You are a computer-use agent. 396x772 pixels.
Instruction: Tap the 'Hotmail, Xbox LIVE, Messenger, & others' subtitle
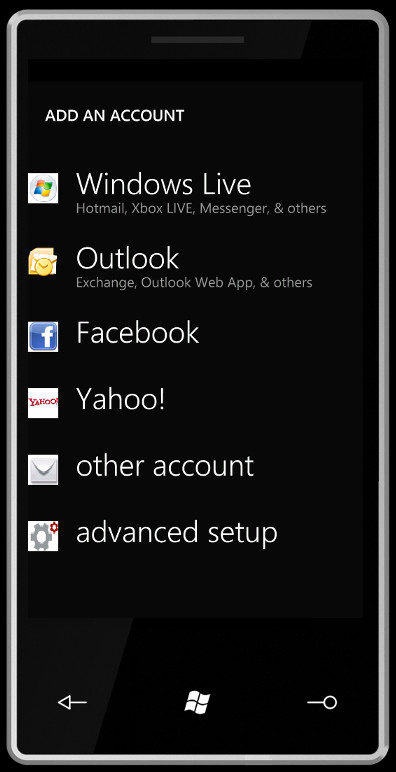(201, 209)
